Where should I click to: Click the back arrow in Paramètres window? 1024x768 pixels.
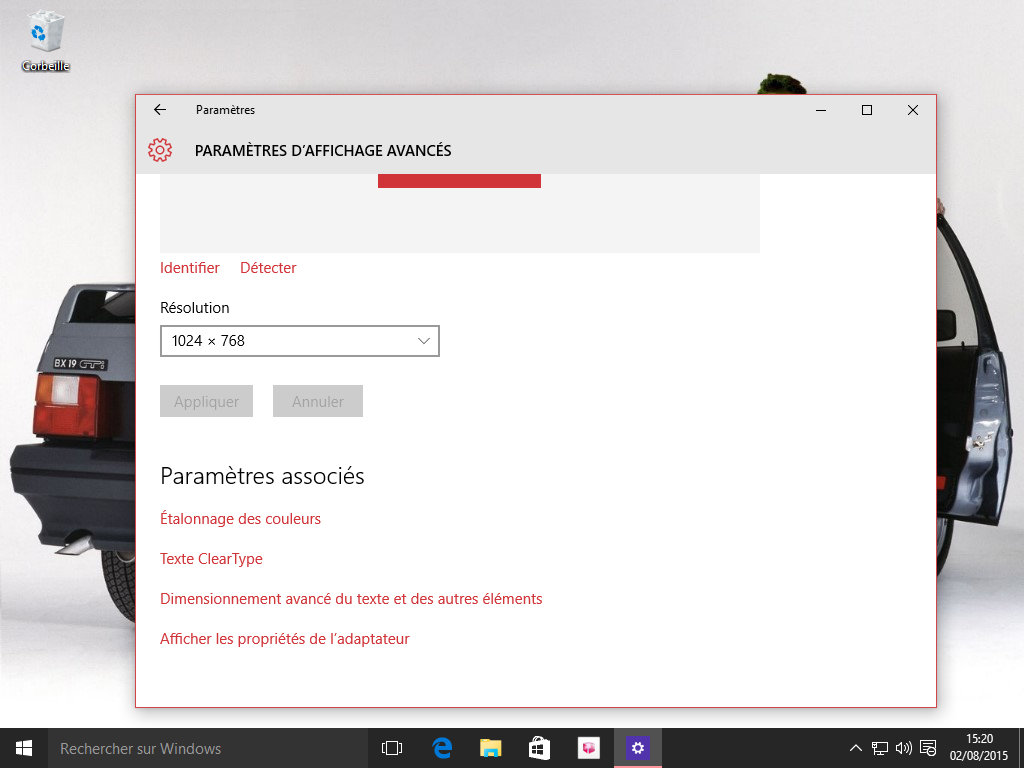click(x=160, y=110)
